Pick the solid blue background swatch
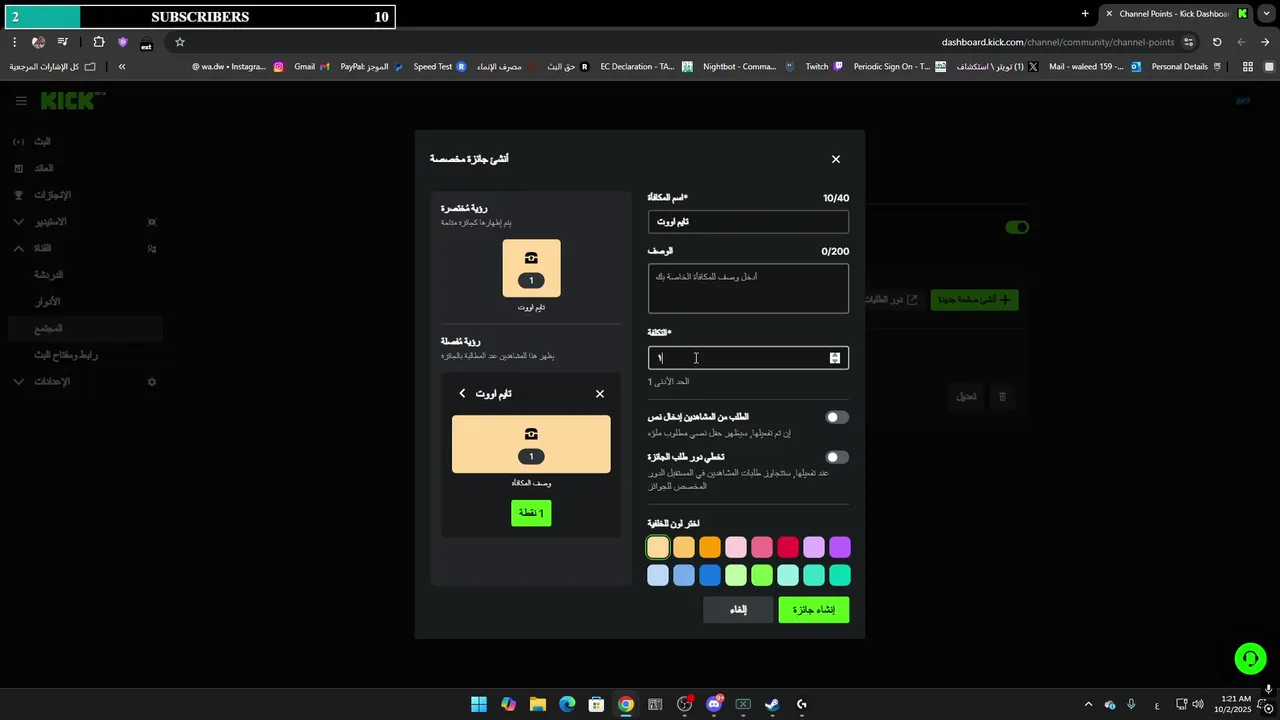The image size is (1280, 720). click(710, 575)
